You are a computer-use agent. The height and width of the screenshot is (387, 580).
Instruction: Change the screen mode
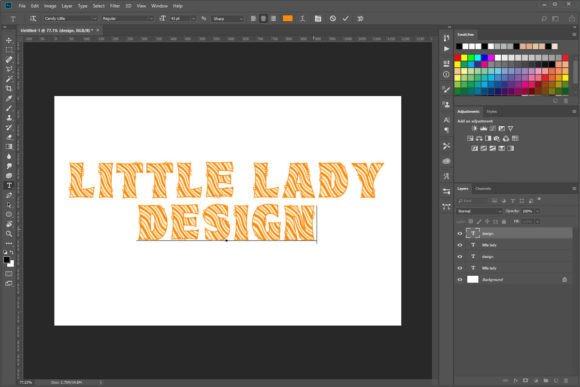(9, 283)
